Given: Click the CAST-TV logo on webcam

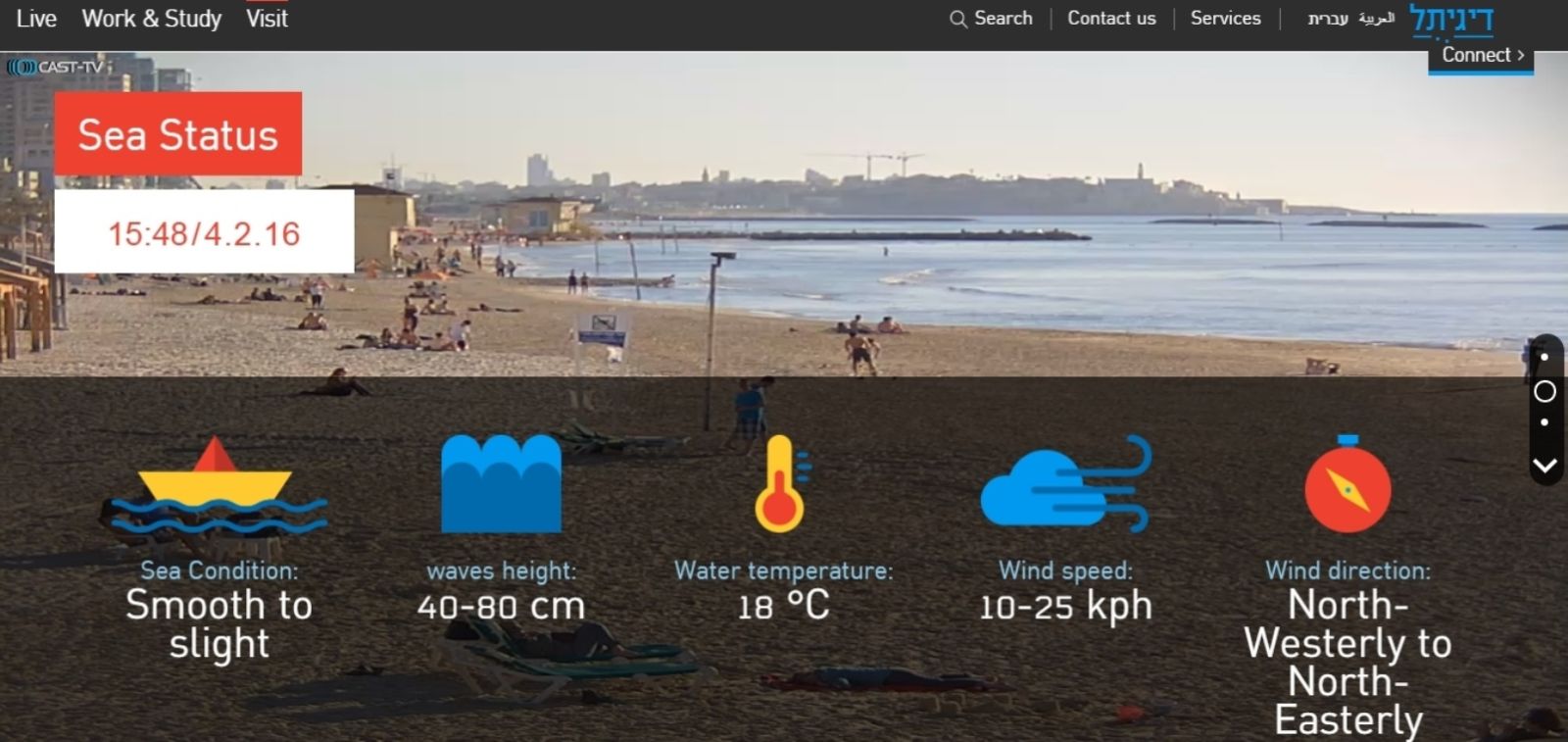Looking at the screenshot, I should click(56, 68).
